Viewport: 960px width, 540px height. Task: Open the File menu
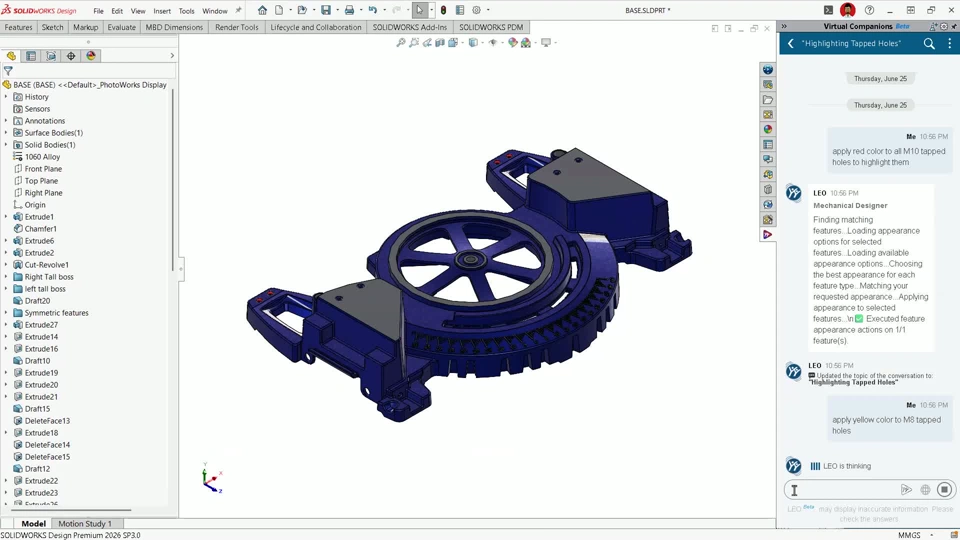pyautogui.click(x=98, y=11)
